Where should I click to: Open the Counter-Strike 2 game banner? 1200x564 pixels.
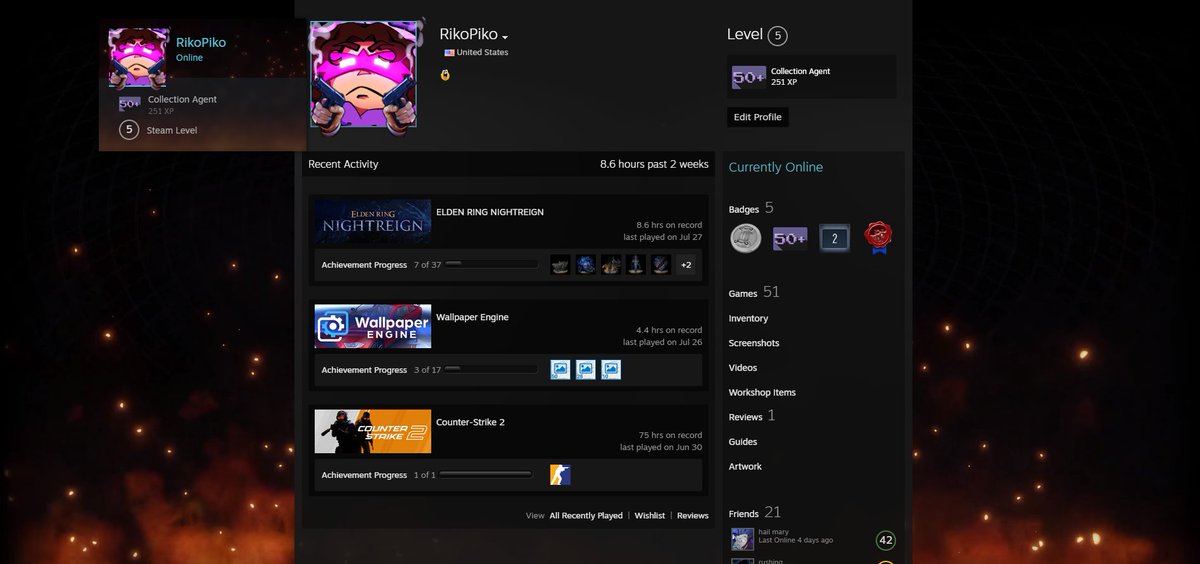pyautogui.click(x=373, y=432)
